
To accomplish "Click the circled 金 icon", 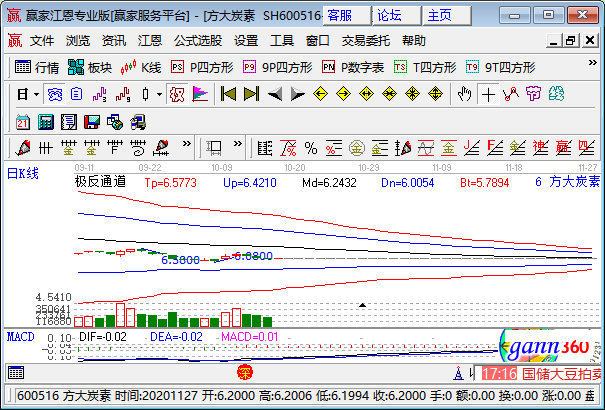I will tap(357, 148).
